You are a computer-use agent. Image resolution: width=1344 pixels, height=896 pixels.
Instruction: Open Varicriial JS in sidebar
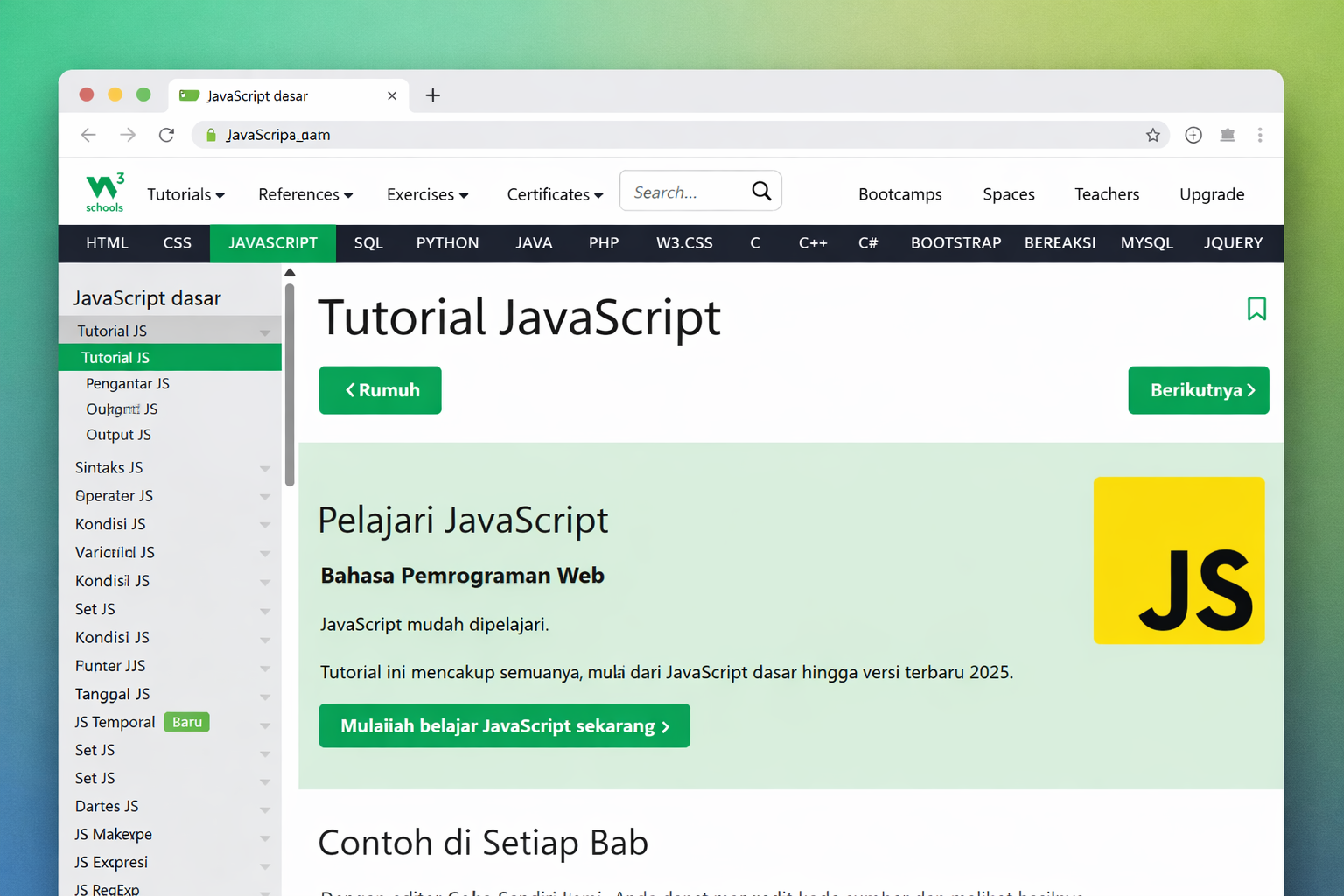tap(115, 552)
